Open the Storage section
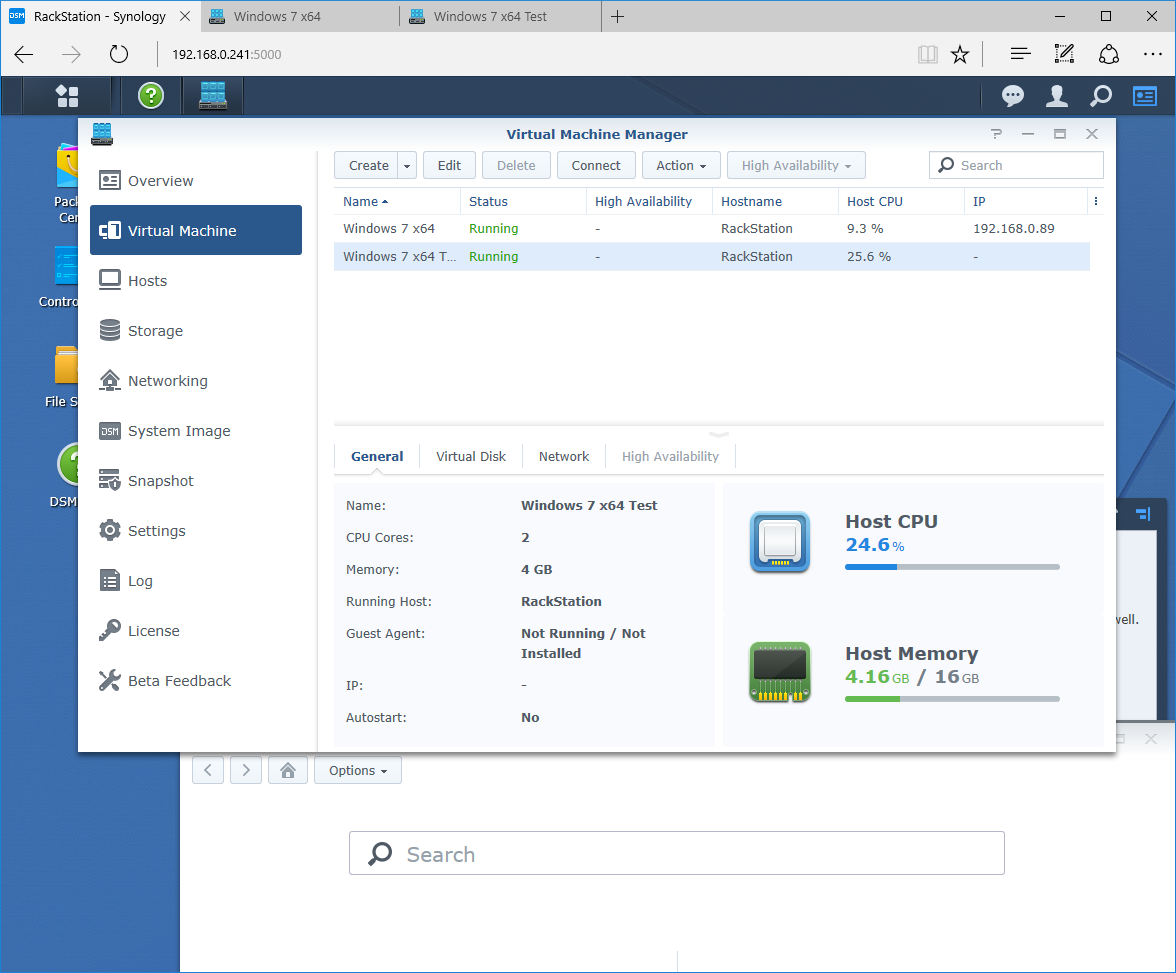Viewport: 1176px width, 973px height. [x=196, y=331]
